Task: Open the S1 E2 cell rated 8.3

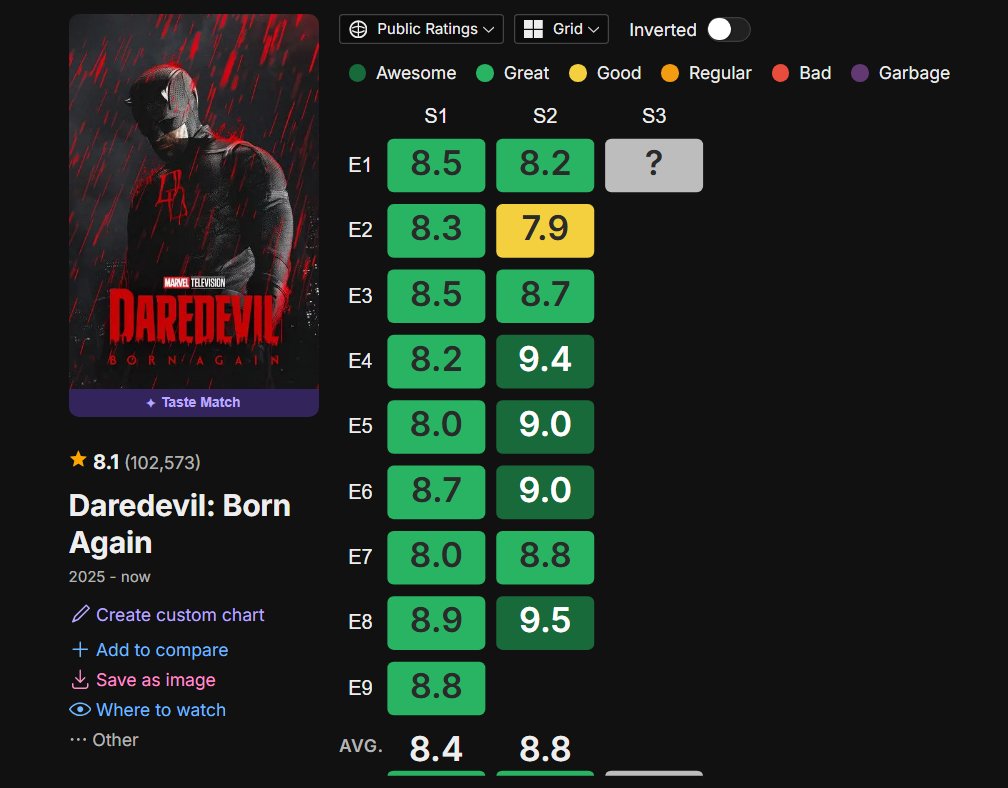Action: click(436, 231)
